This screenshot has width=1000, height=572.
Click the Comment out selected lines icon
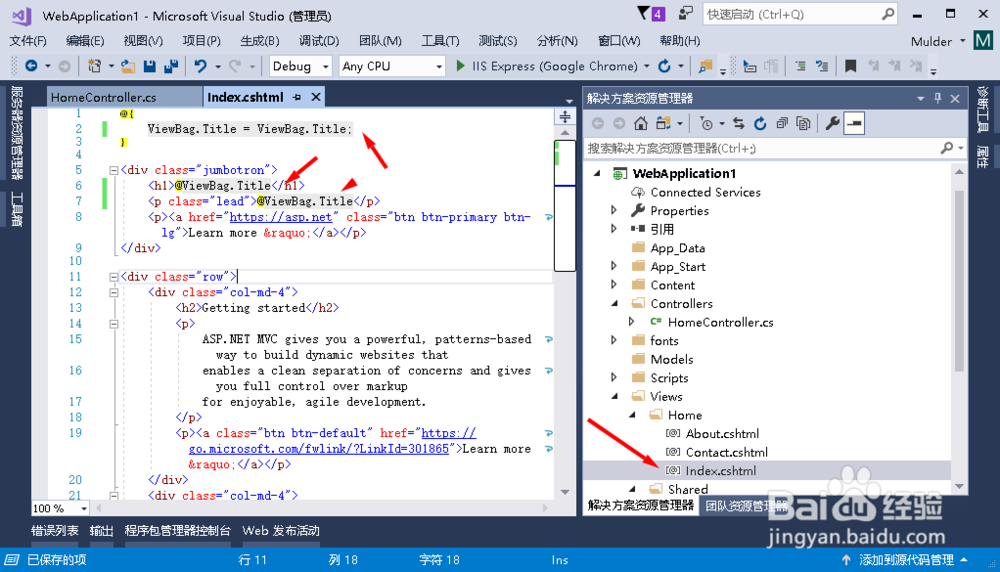point(800,66)
